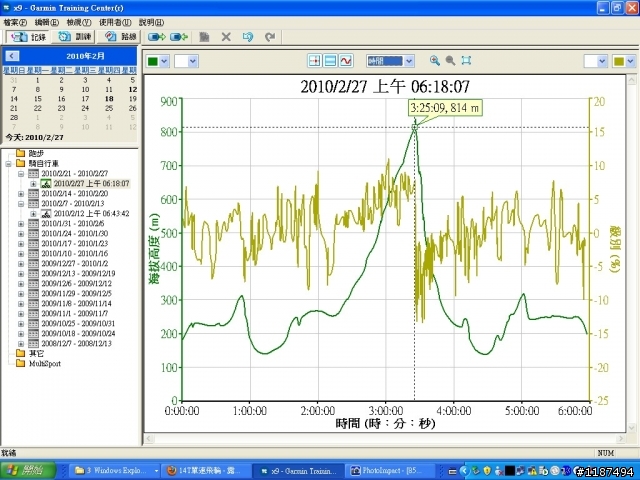Zoom out on the chart
This screenshot has height=480, width=640.
click(x=451, y=61)
